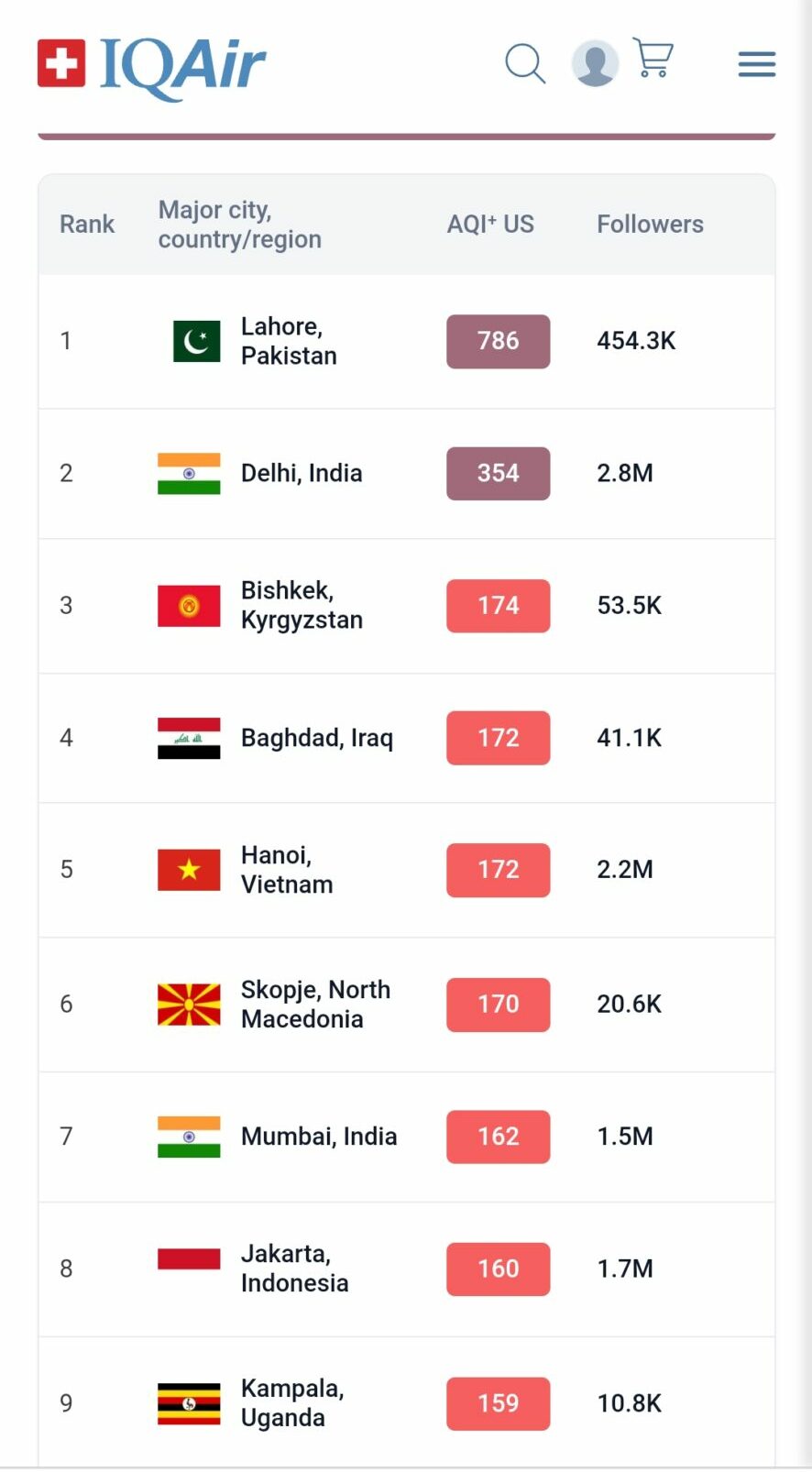812x1472 pixels.
Task: Open Jakarta, Indonesia city link
Action: [x=294, y=1269]
